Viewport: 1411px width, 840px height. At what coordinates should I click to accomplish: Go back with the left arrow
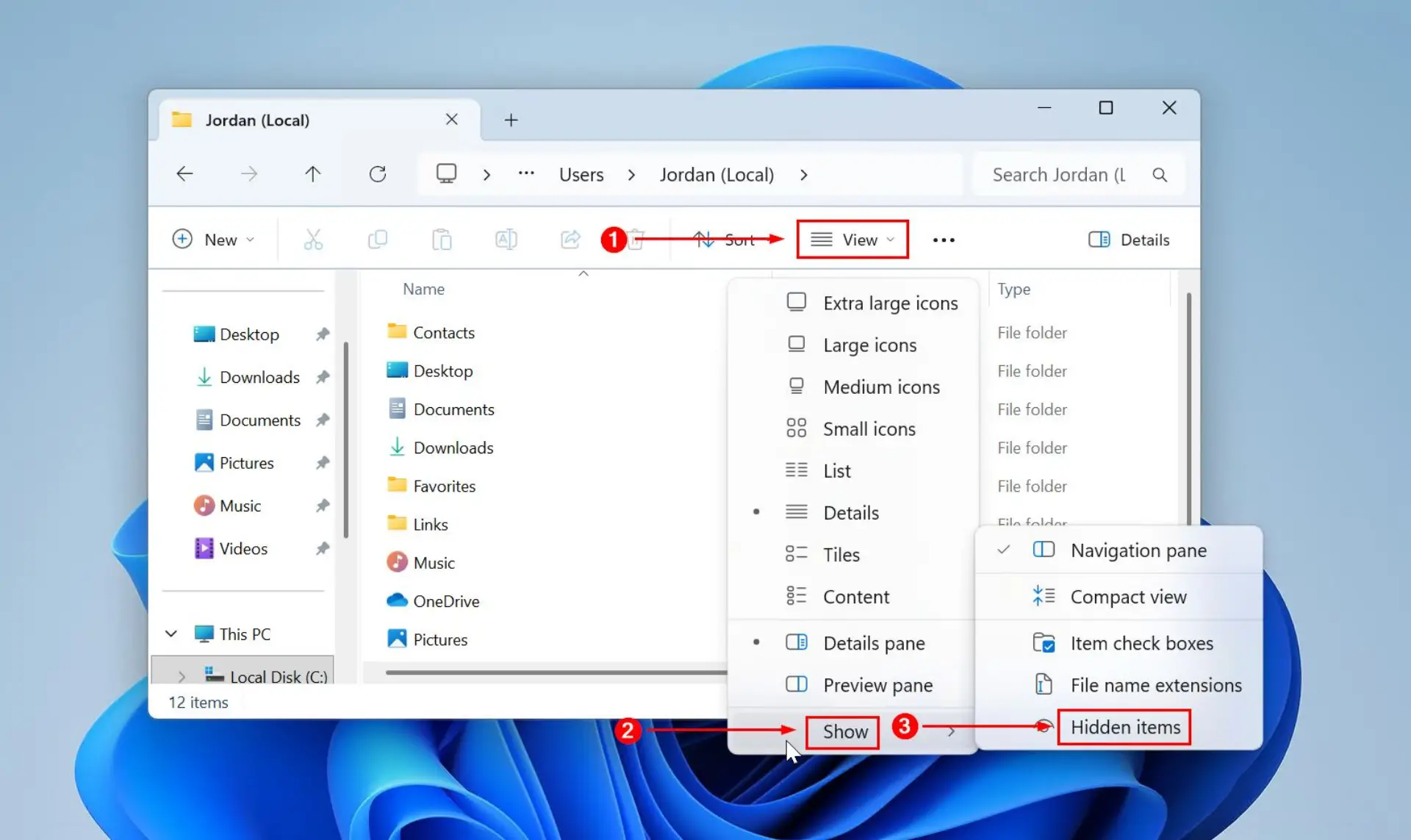185,174
